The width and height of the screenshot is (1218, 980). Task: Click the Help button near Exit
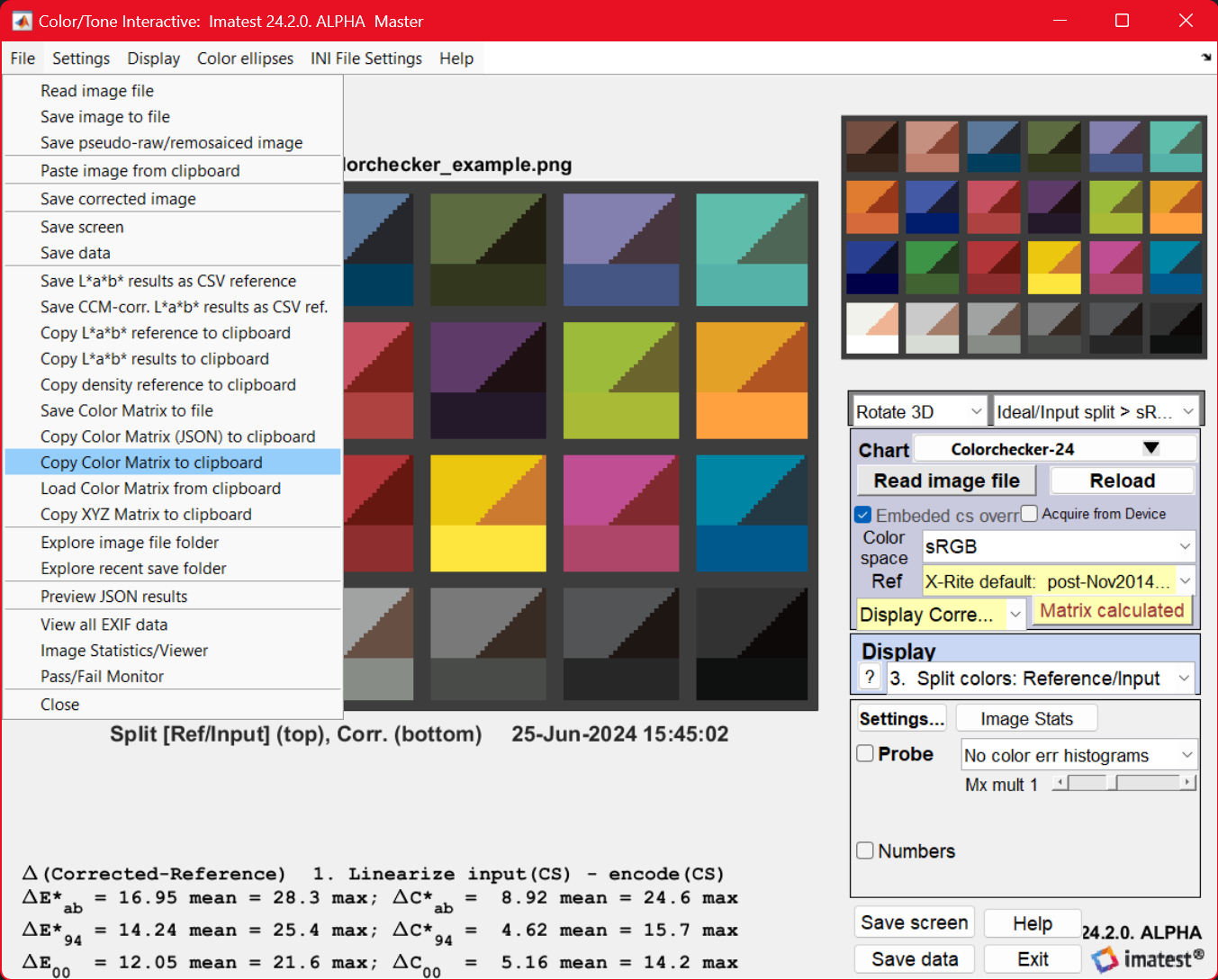click(x=1032, y=923)
